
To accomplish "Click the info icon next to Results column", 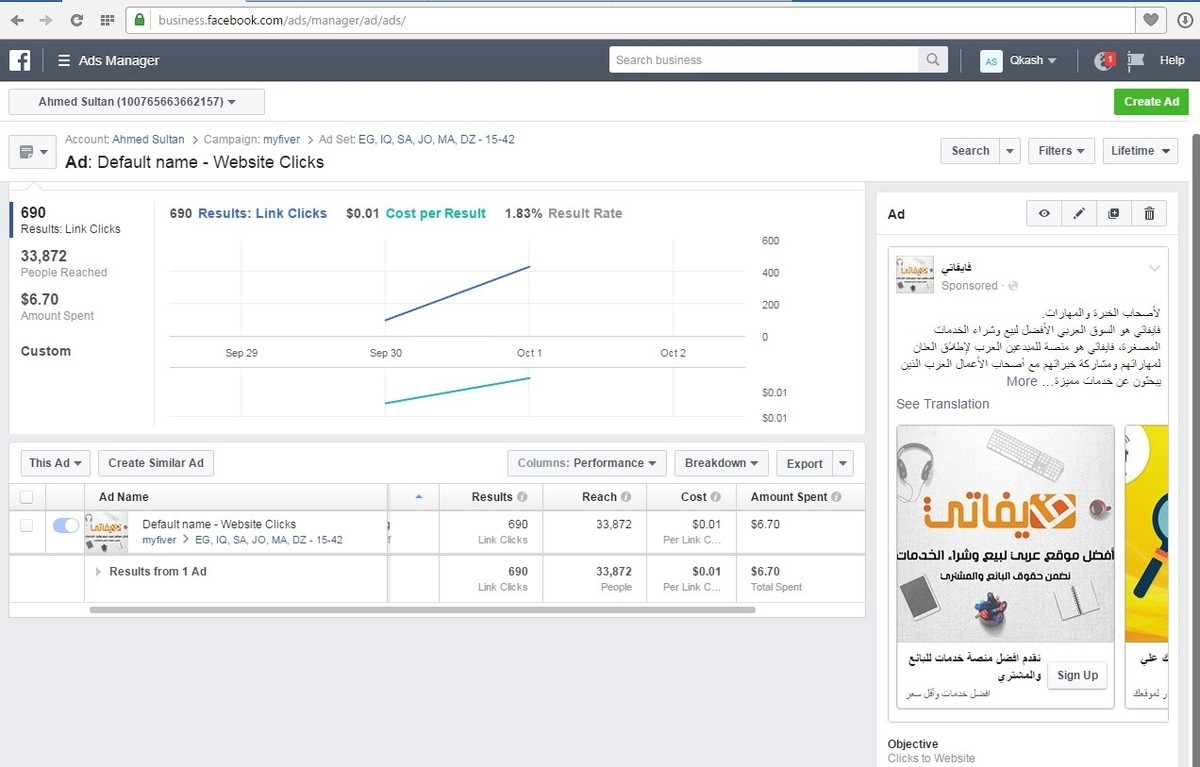I will pos(522,496).
